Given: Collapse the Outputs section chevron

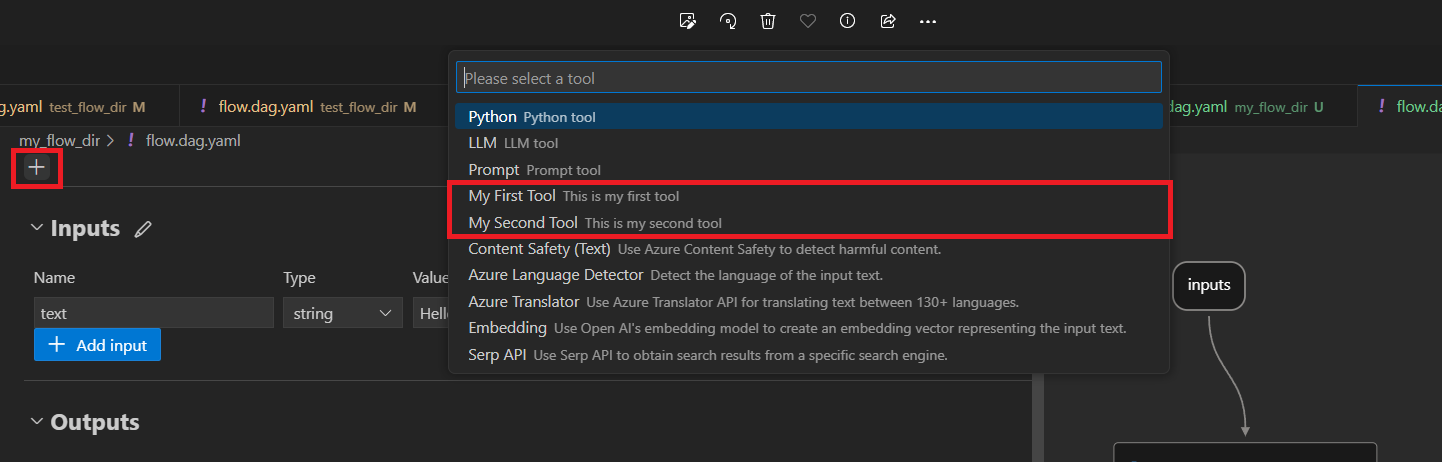Looking at the screenshot, I should pyautogui.click(x=36, y=422).
